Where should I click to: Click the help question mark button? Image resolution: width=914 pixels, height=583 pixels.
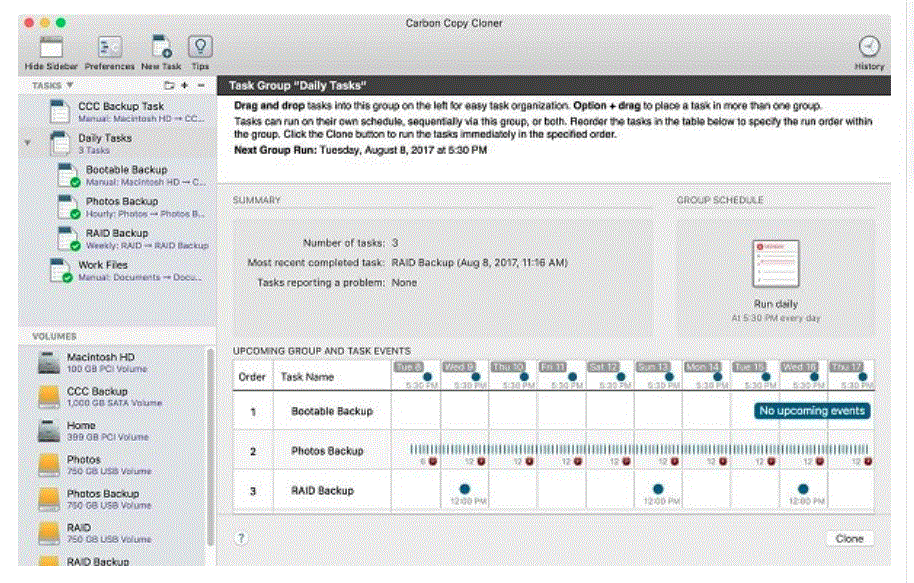[241, 538]
